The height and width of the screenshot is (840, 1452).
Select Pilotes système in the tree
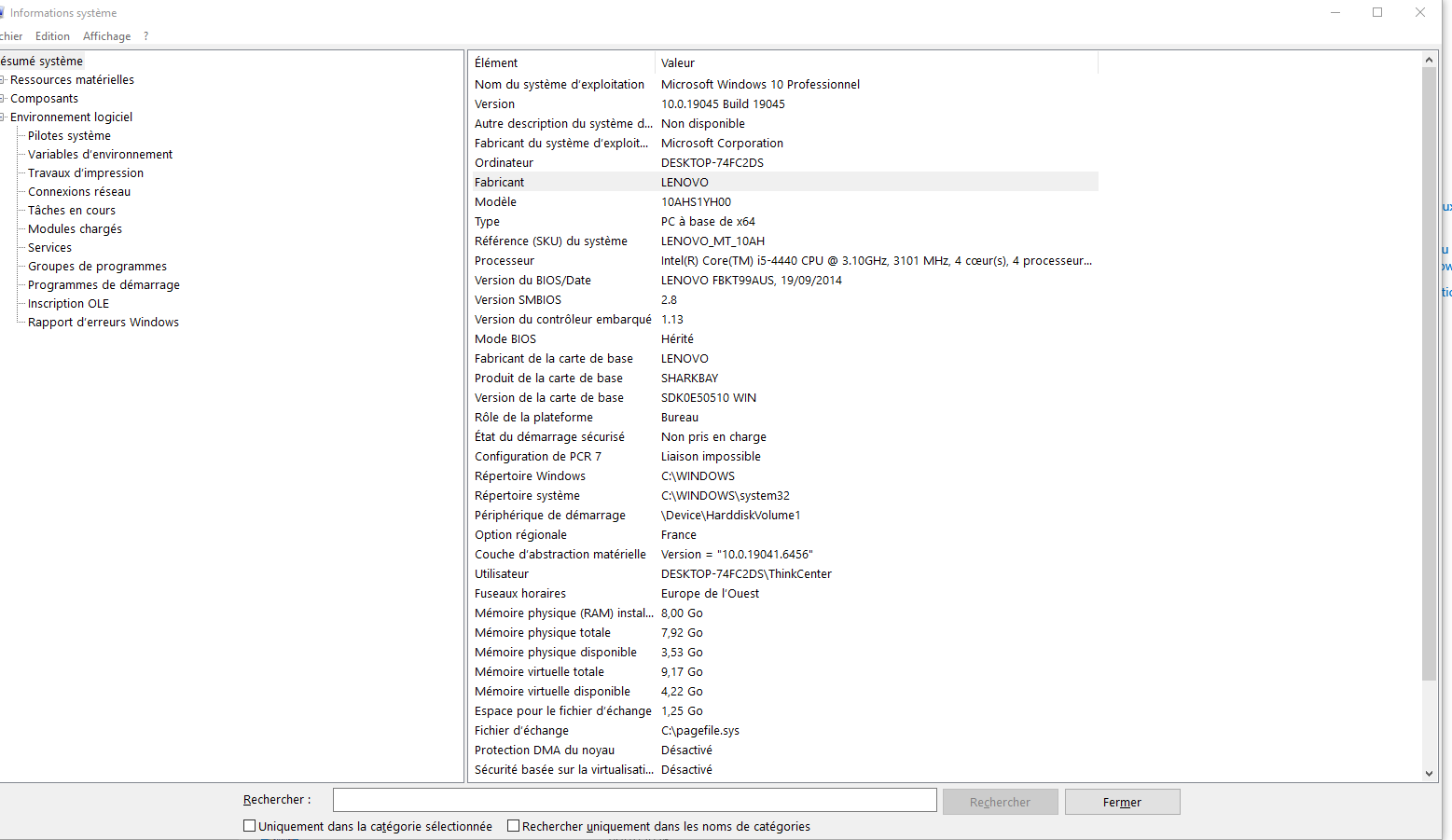pyautogui.click(x=69, y=136)
